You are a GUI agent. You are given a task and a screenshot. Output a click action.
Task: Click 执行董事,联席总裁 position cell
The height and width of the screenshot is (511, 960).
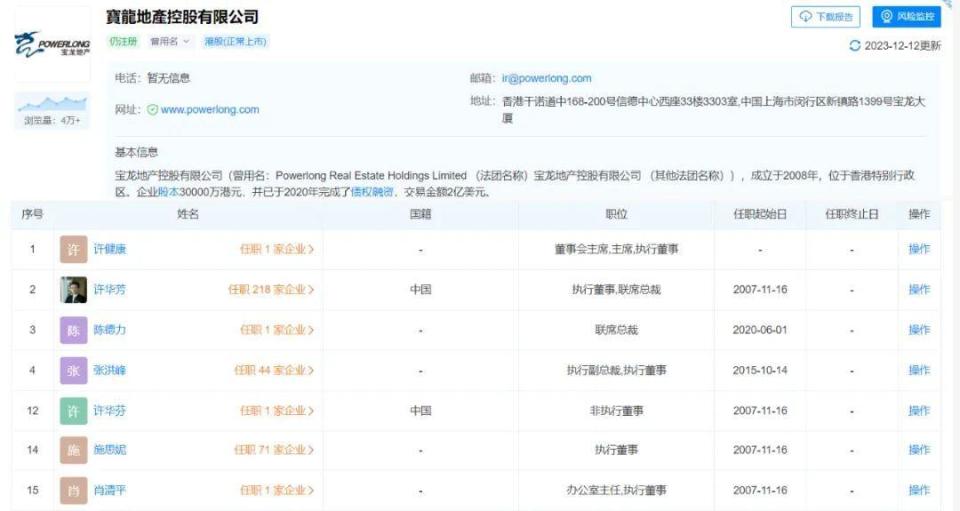(616, 289)
